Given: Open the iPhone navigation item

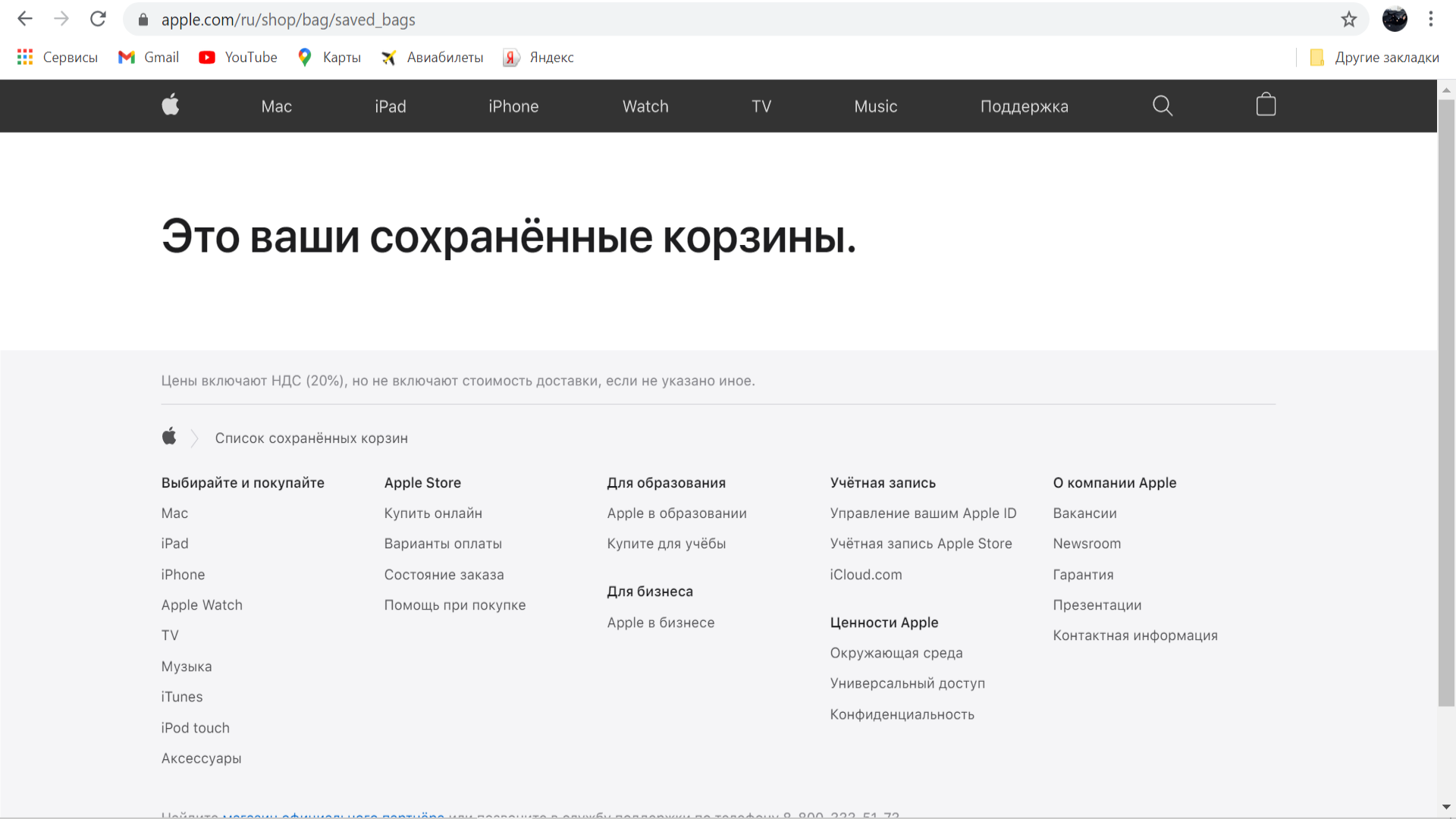Looking at the screenshot, I should (x=513, y=107).
